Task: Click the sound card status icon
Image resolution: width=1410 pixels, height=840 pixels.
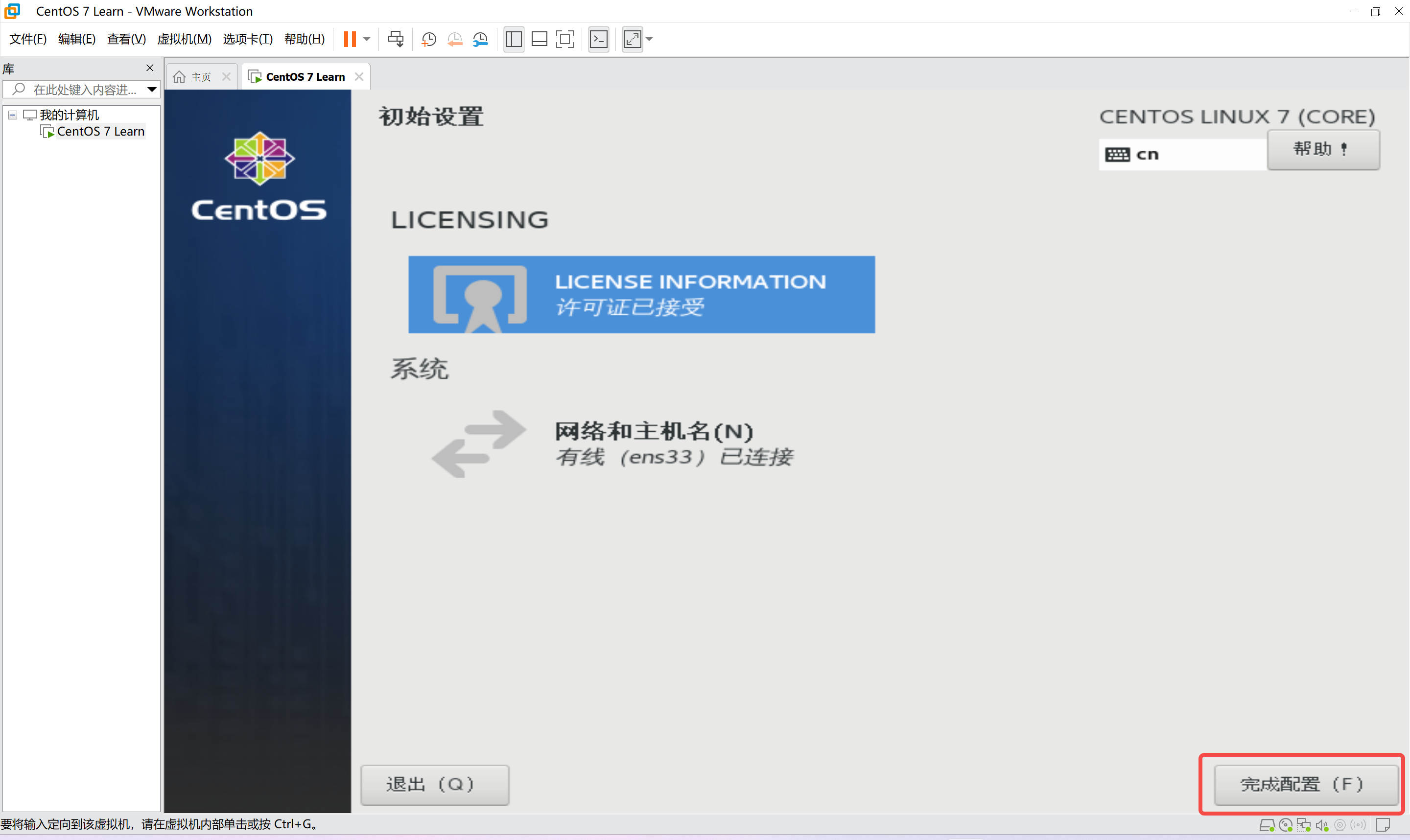Action: 1322,825
